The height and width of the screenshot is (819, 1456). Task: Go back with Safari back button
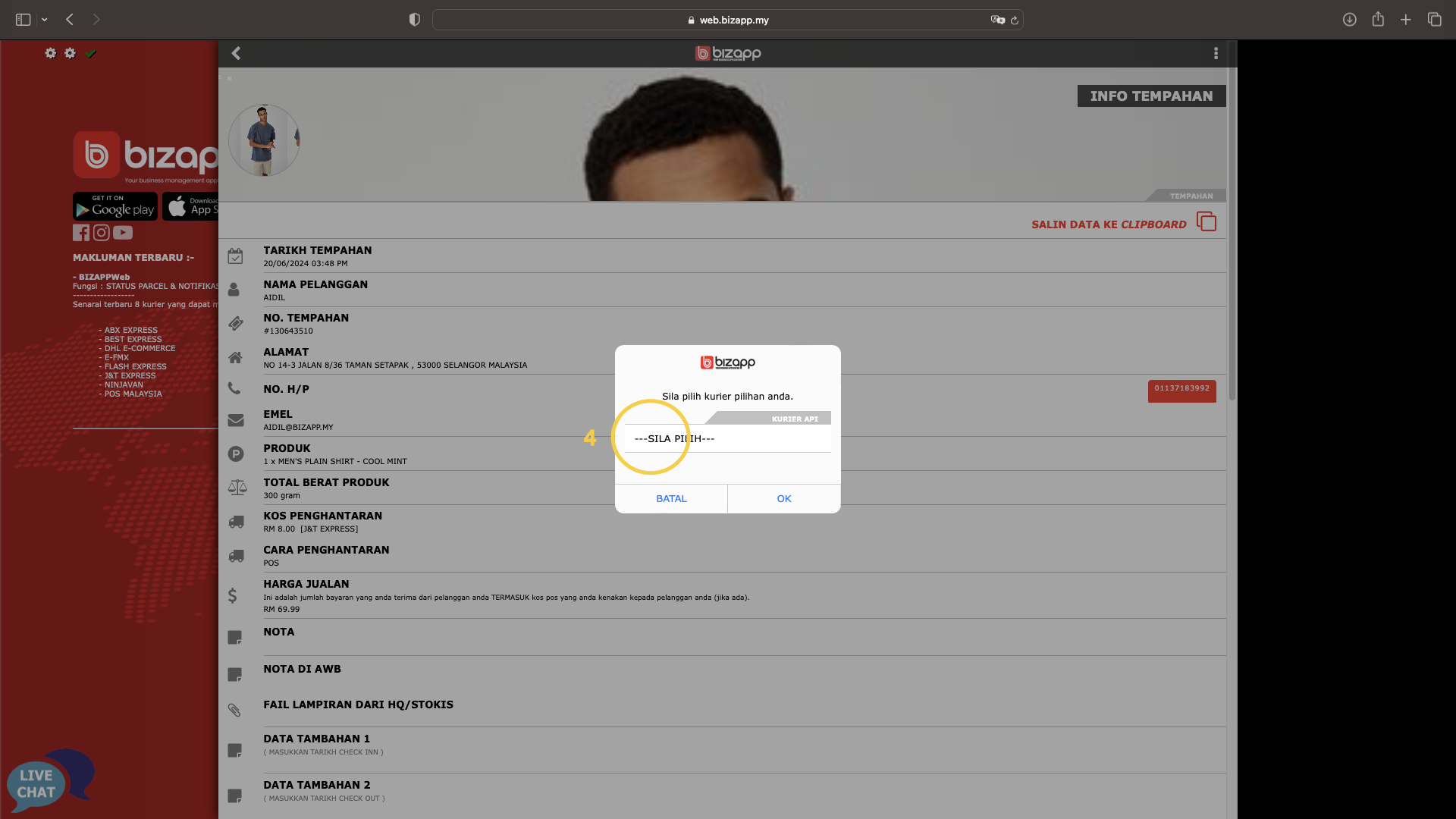tap(70, 20)
